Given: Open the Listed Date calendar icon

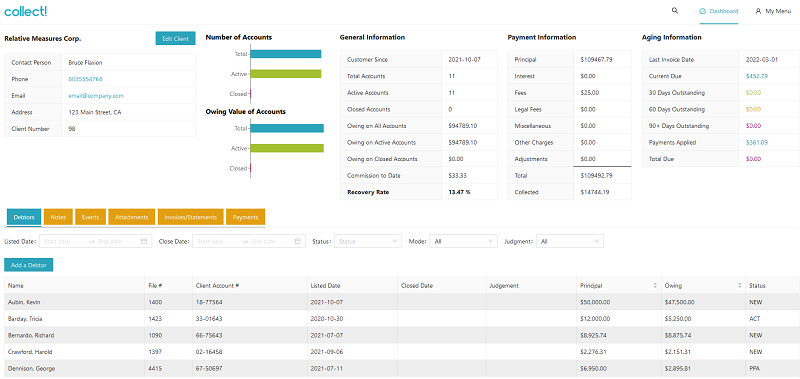Looking at the screenshot, I should (x=144, y=241).
